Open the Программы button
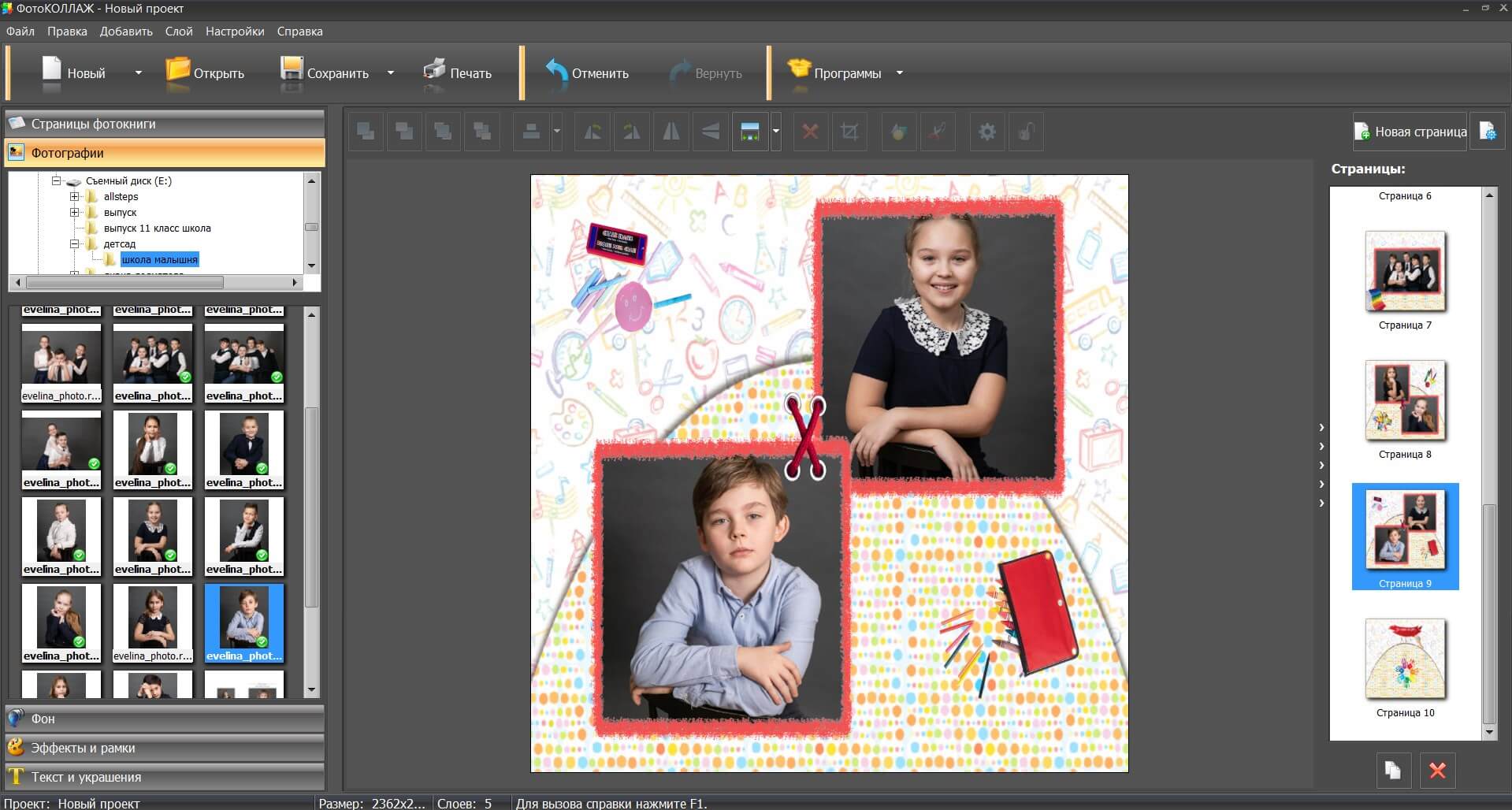 tap(835, 72)
